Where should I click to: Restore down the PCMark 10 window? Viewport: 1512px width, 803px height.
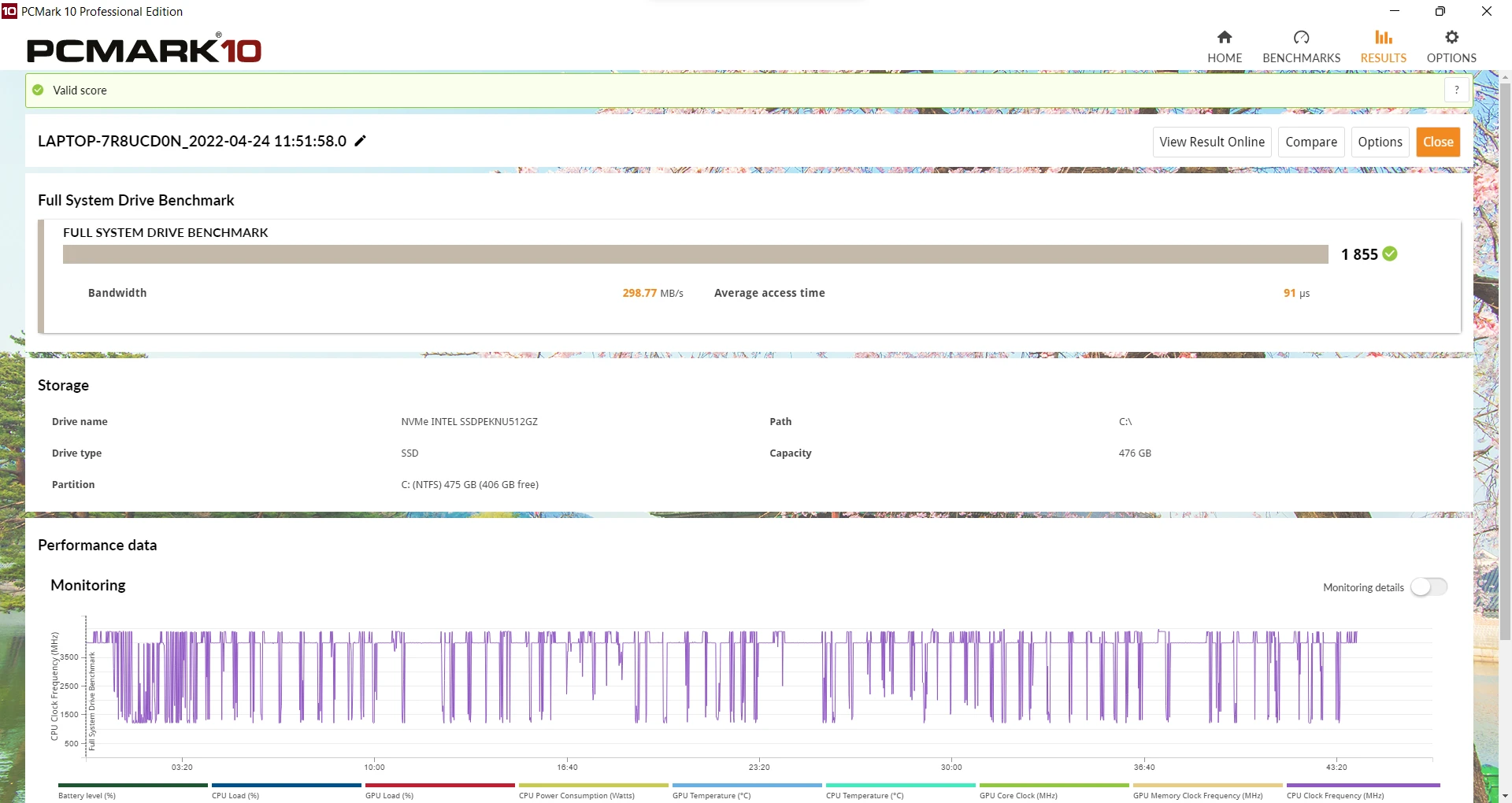[x=1440, y=11]
